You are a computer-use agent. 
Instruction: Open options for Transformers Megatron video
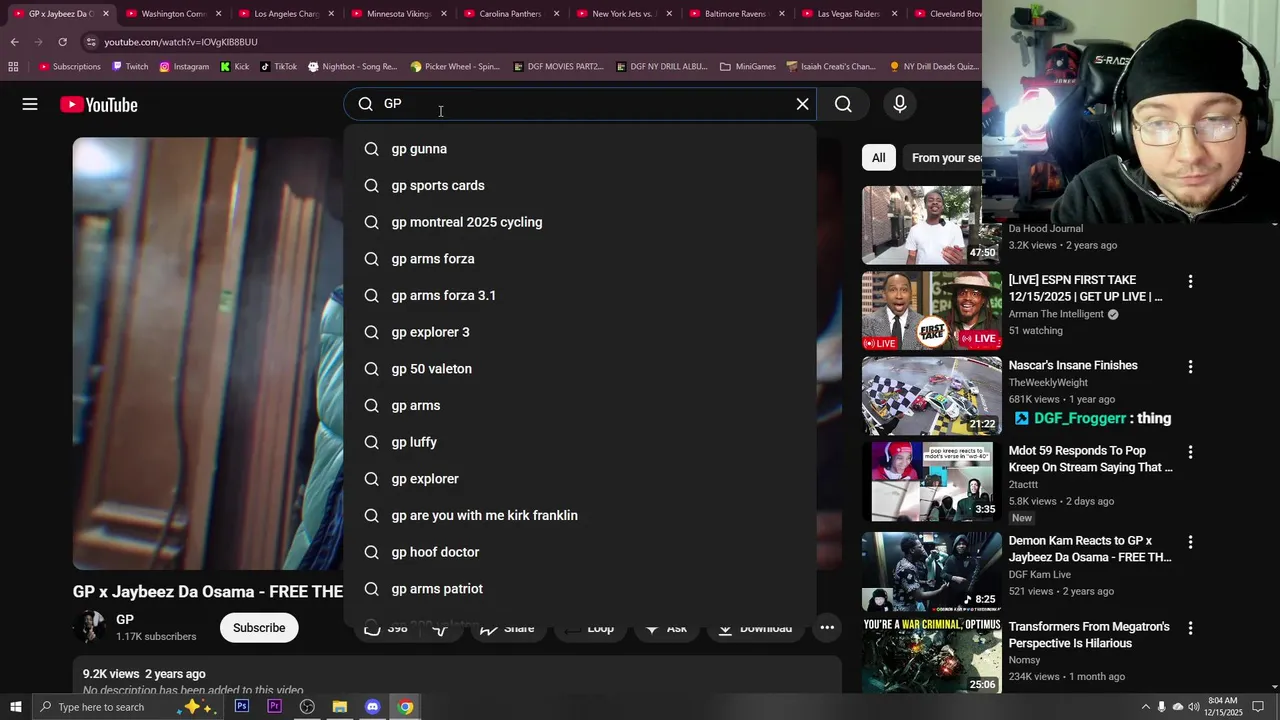(x=1190, y=628)
